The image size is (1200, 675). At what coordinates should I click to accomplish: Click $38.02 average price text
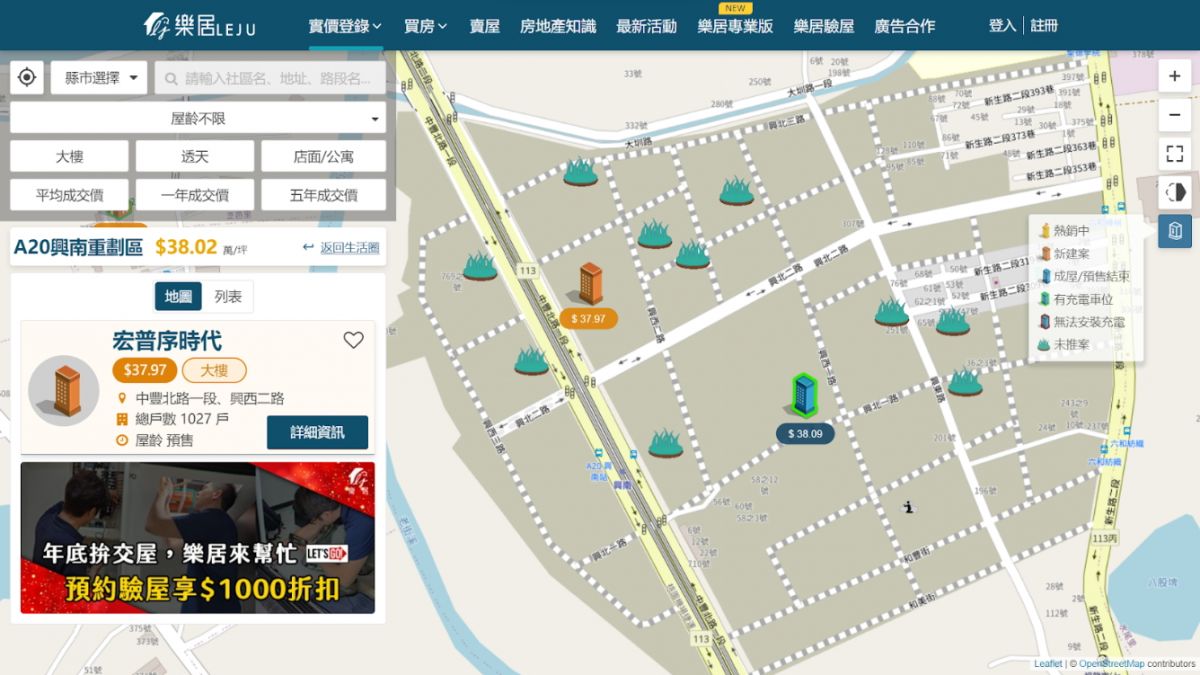[186, 247]
